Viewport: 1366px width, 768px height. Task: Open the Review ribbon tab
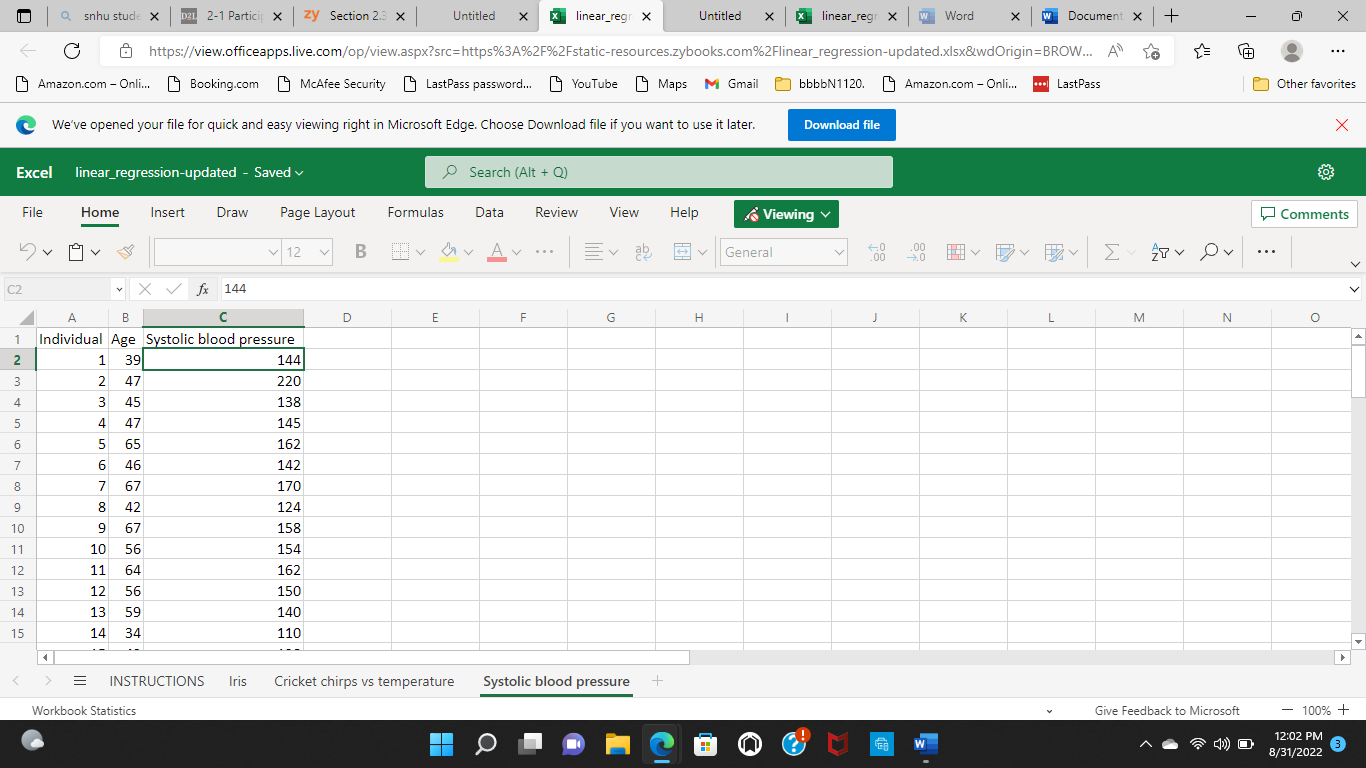click(556, 212)
